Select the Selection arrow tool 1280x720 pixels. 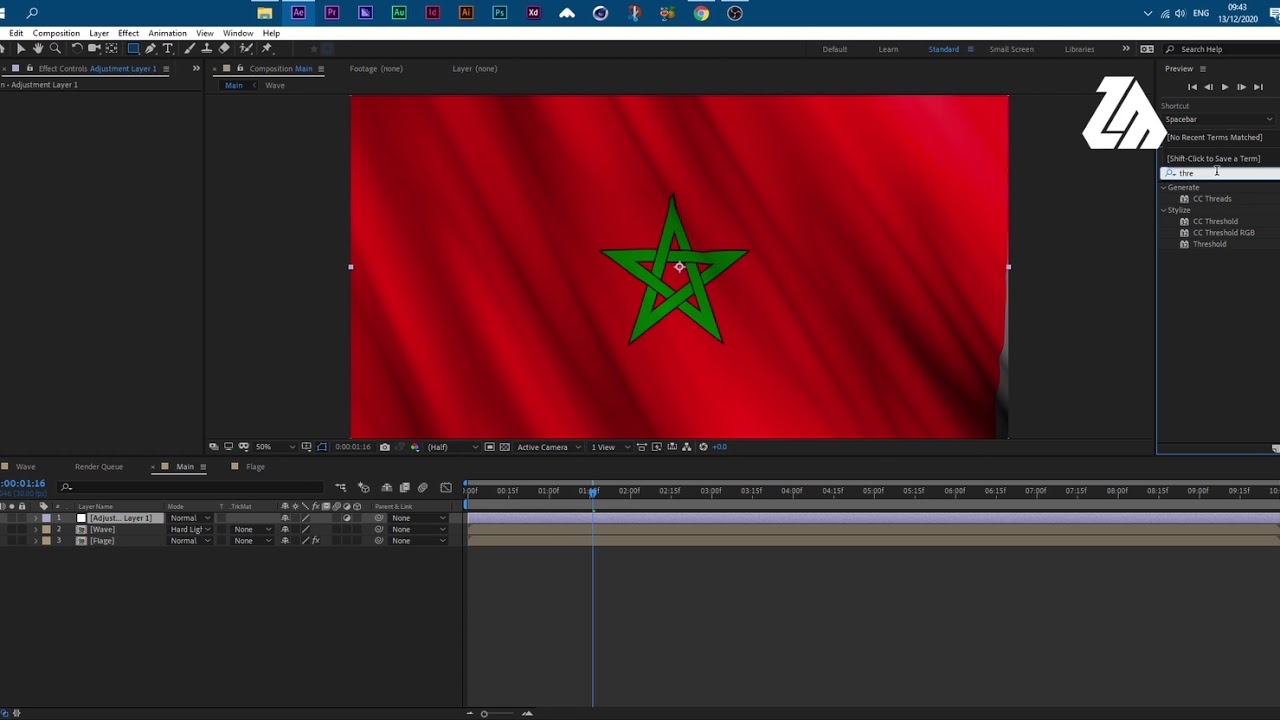21,48
